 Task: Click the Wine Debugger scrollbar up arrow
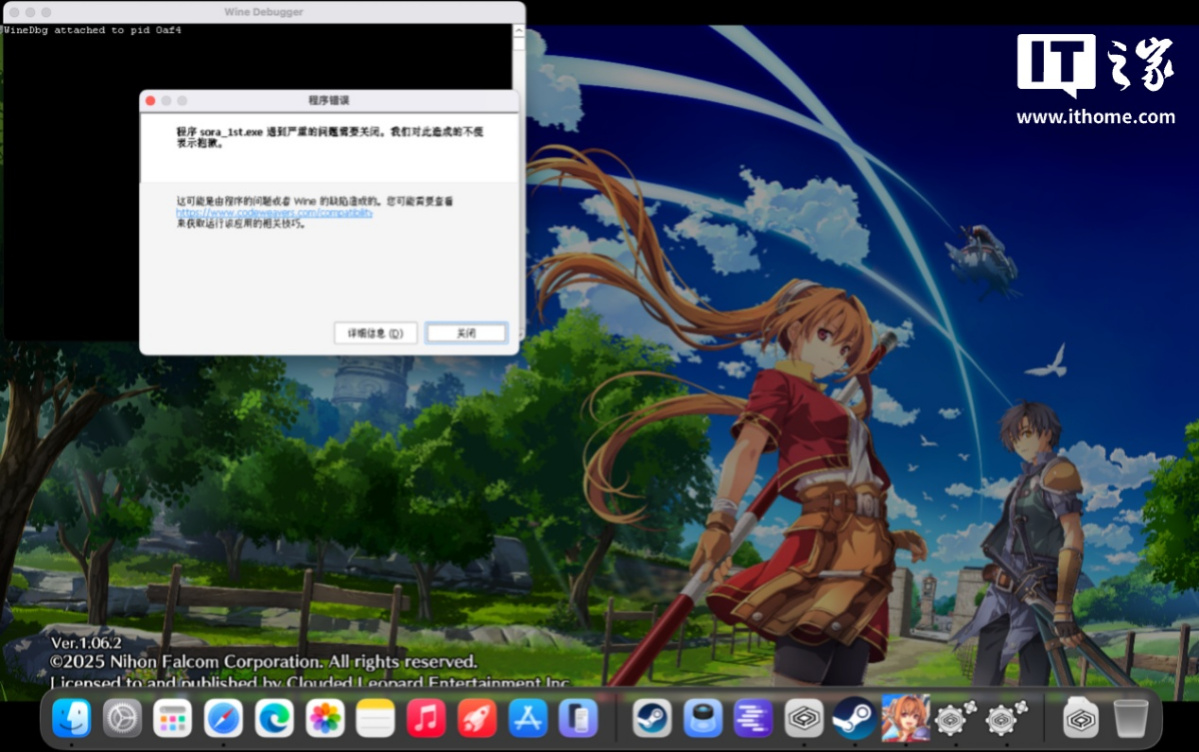pos(518,31)
